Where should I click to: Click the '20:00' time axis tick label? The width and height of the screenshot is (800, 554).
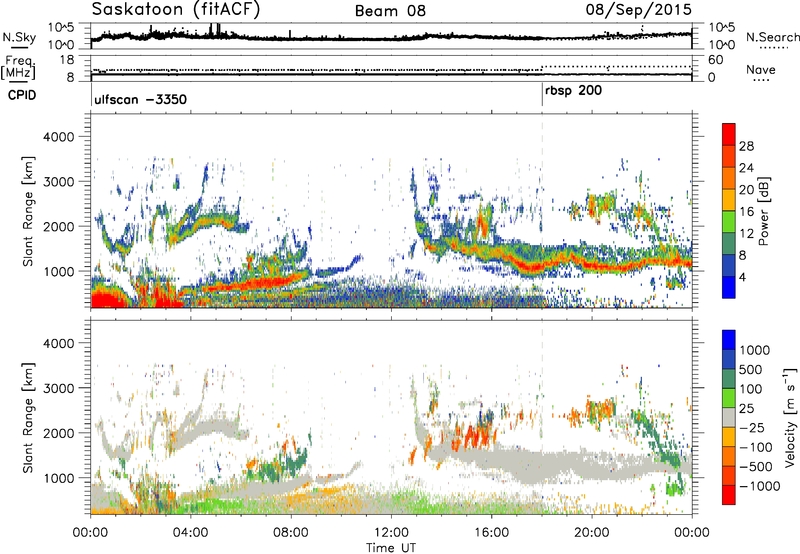pyautogui.click(x=592, y=533)
